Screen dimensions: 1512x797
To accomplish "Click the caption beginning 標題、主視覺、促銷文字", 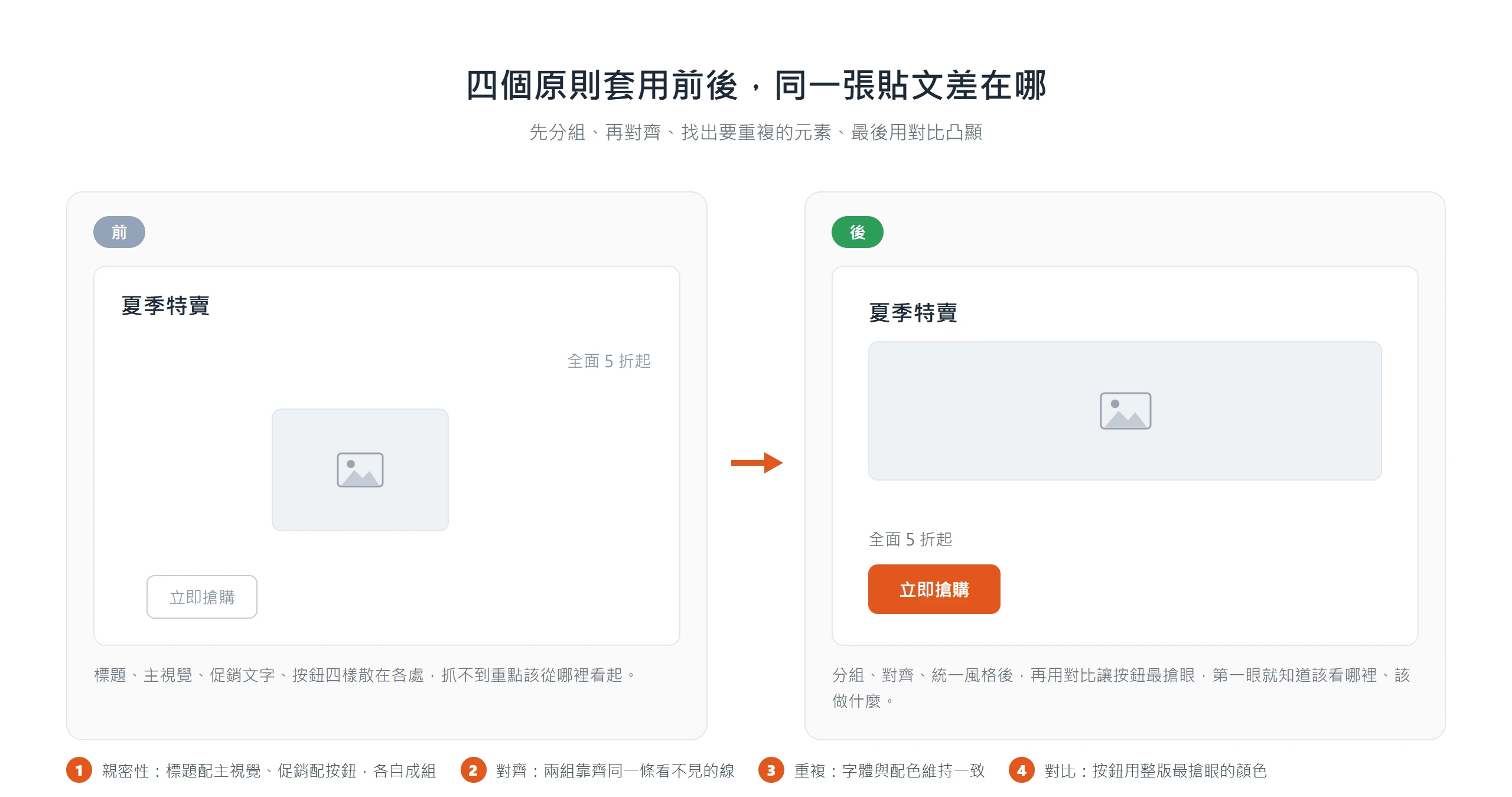I will tap(365, 675).
